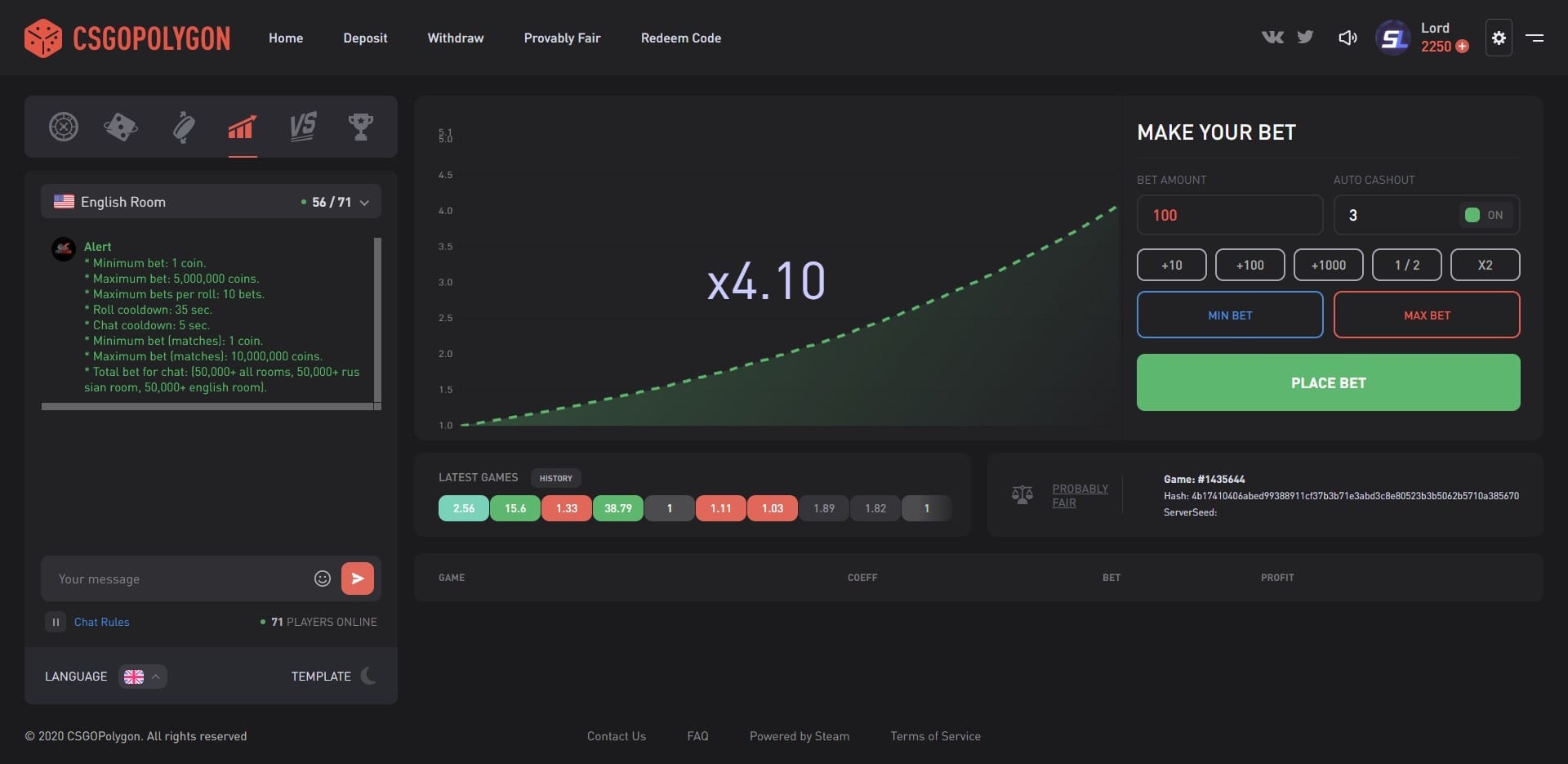Open the Terms of Service link
Screen dimensions: 1568x764
(935, 736)
